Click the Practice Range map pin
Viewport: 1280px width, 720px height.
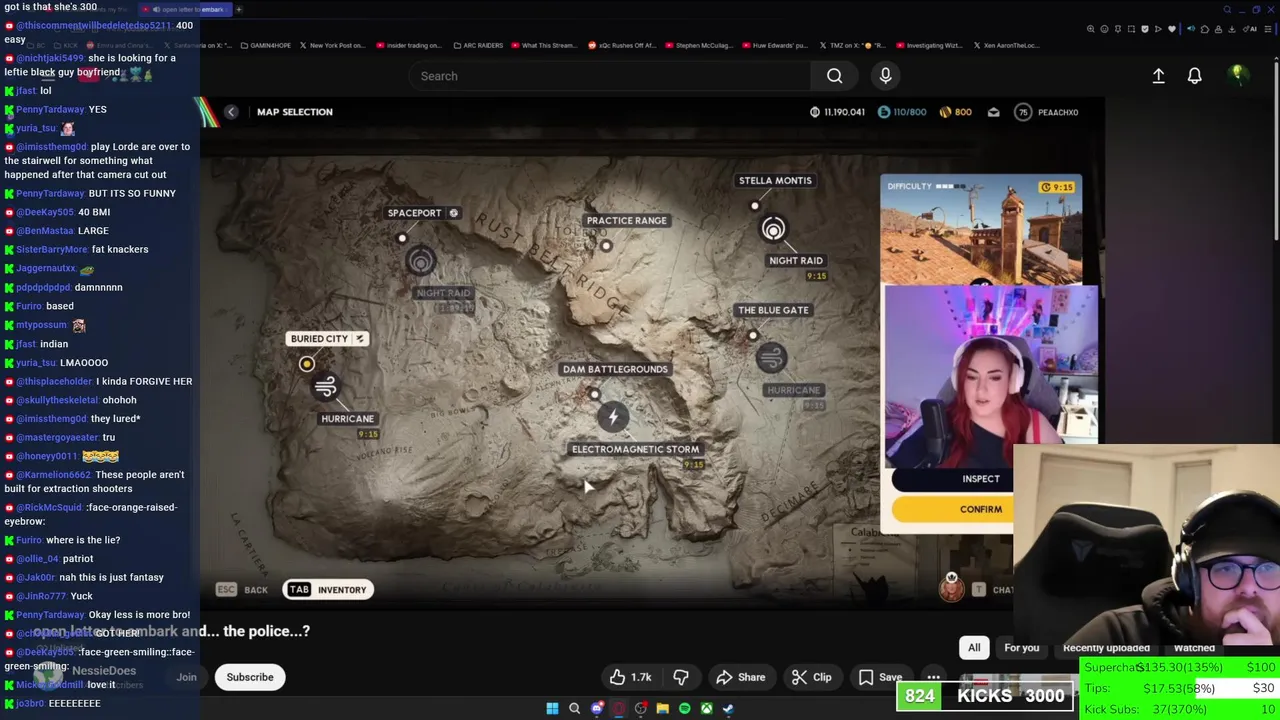[606, 245]
